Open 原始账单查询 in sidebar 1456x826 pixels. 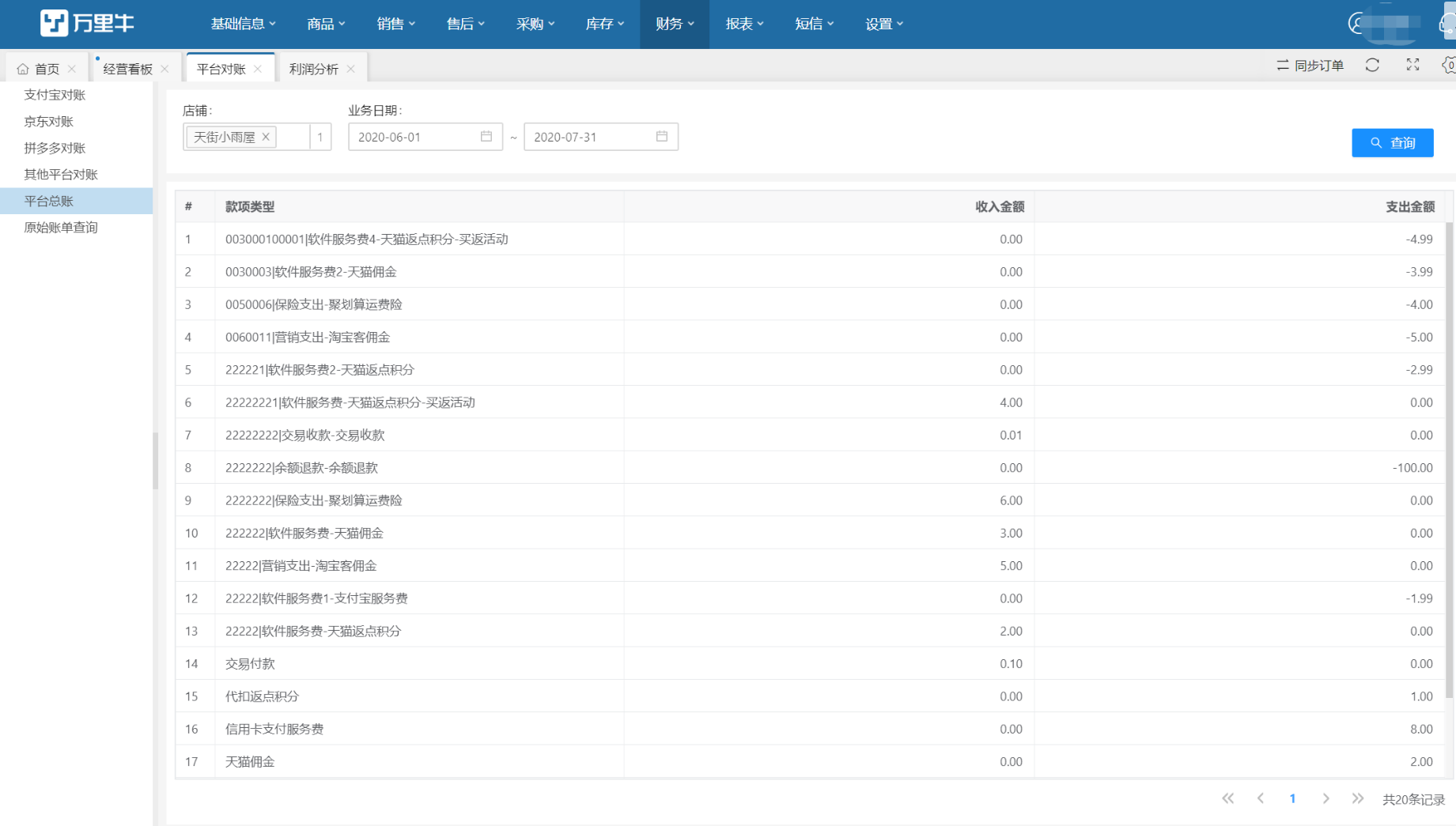[x=61, y=228]
